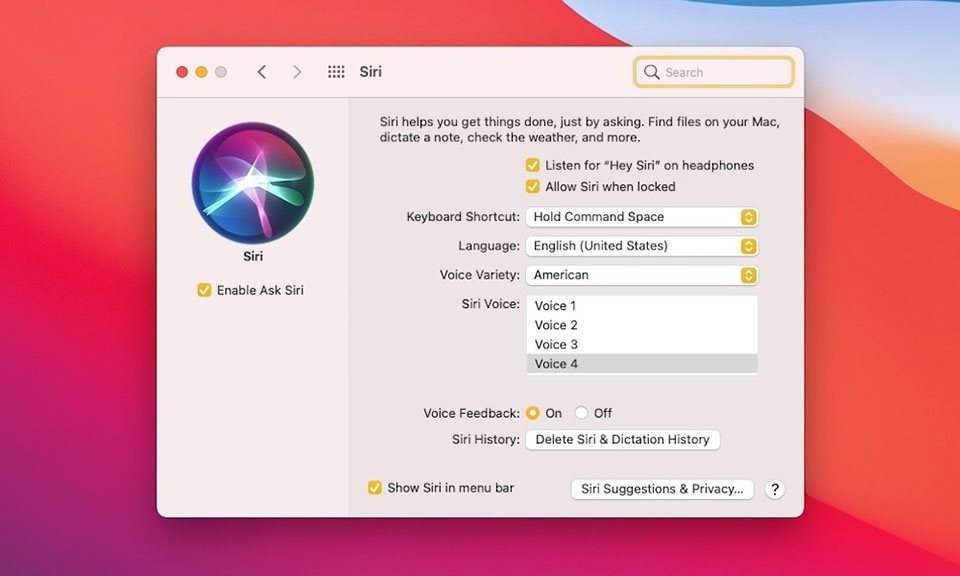Toggle Enable Ask Siri checkbox
Viewport: 960px width, 576px height.
[204, 290]
